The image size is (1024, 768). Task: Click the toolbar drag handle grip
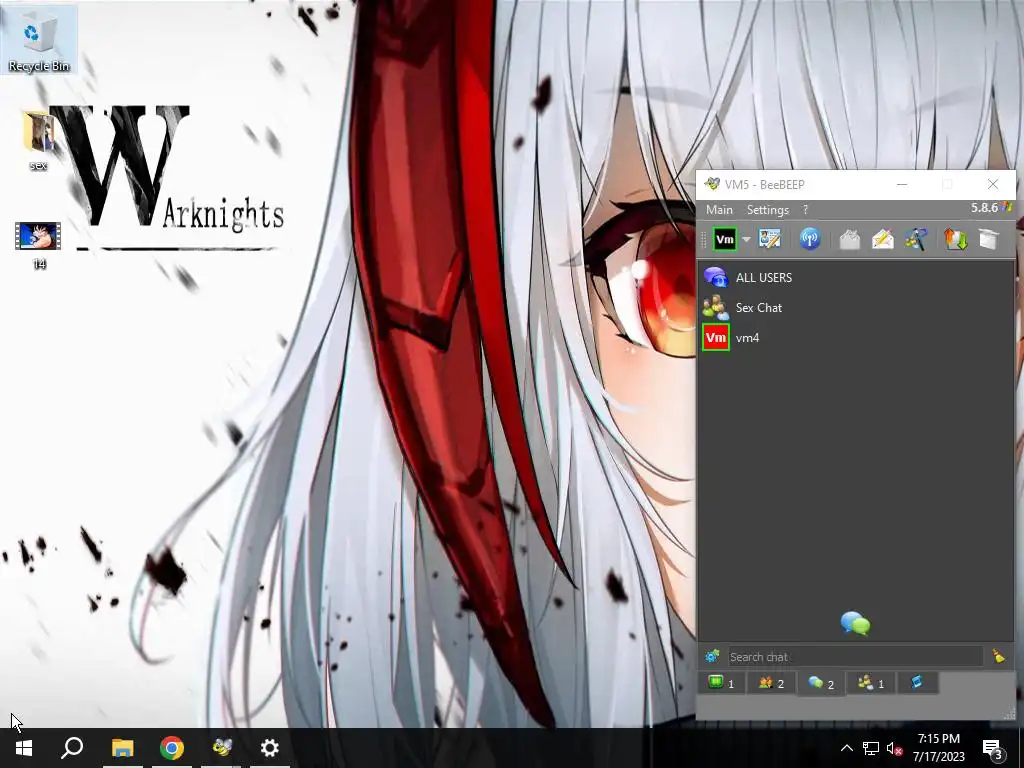(704, 240)
